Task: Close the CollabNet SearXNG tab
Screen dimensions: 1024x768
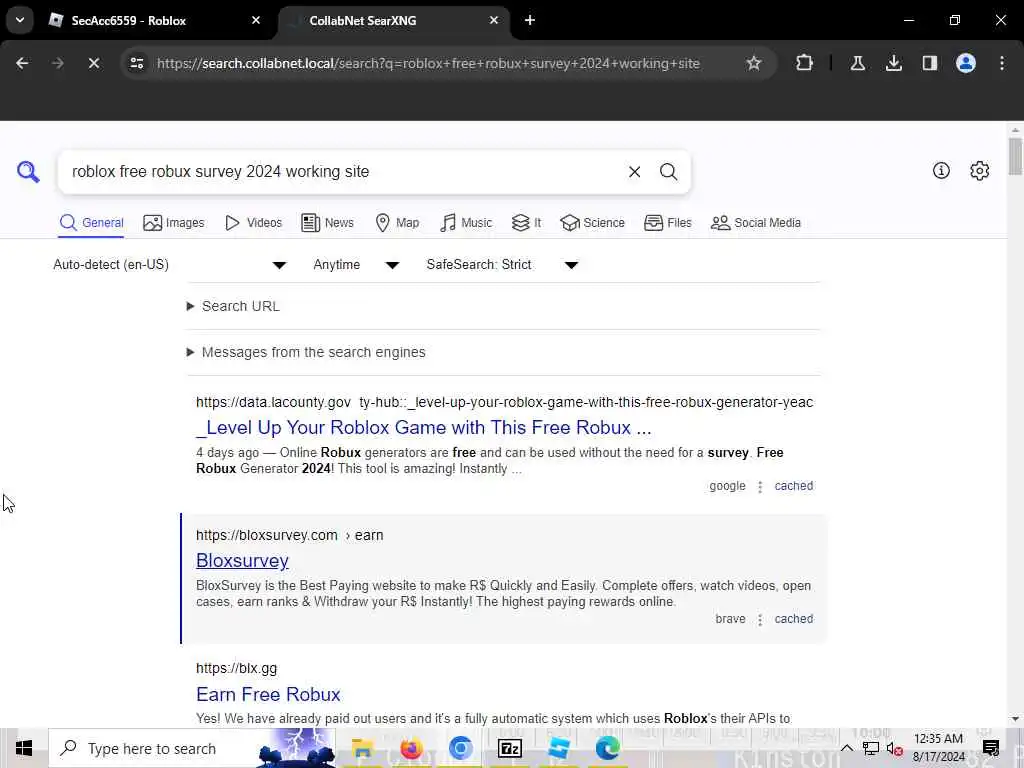Action: [x=494, y=20]
